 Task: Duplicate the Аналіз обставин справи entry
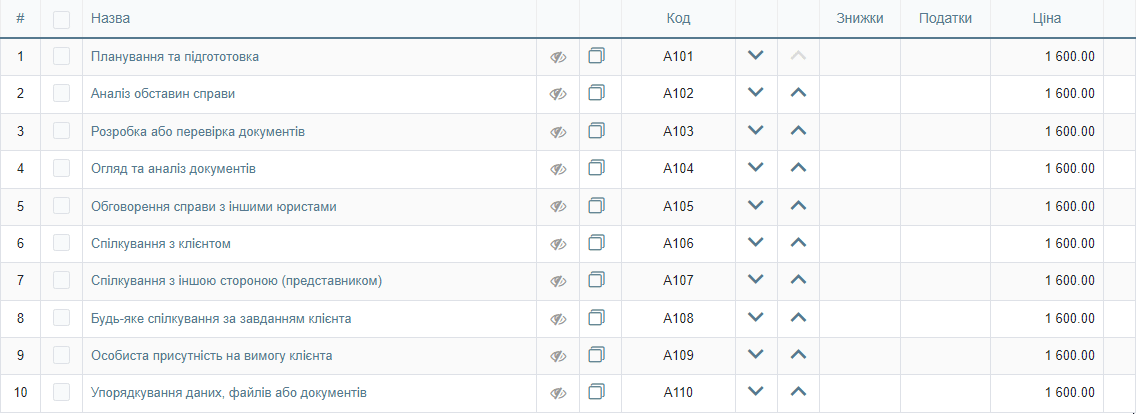tap(596, 94)
